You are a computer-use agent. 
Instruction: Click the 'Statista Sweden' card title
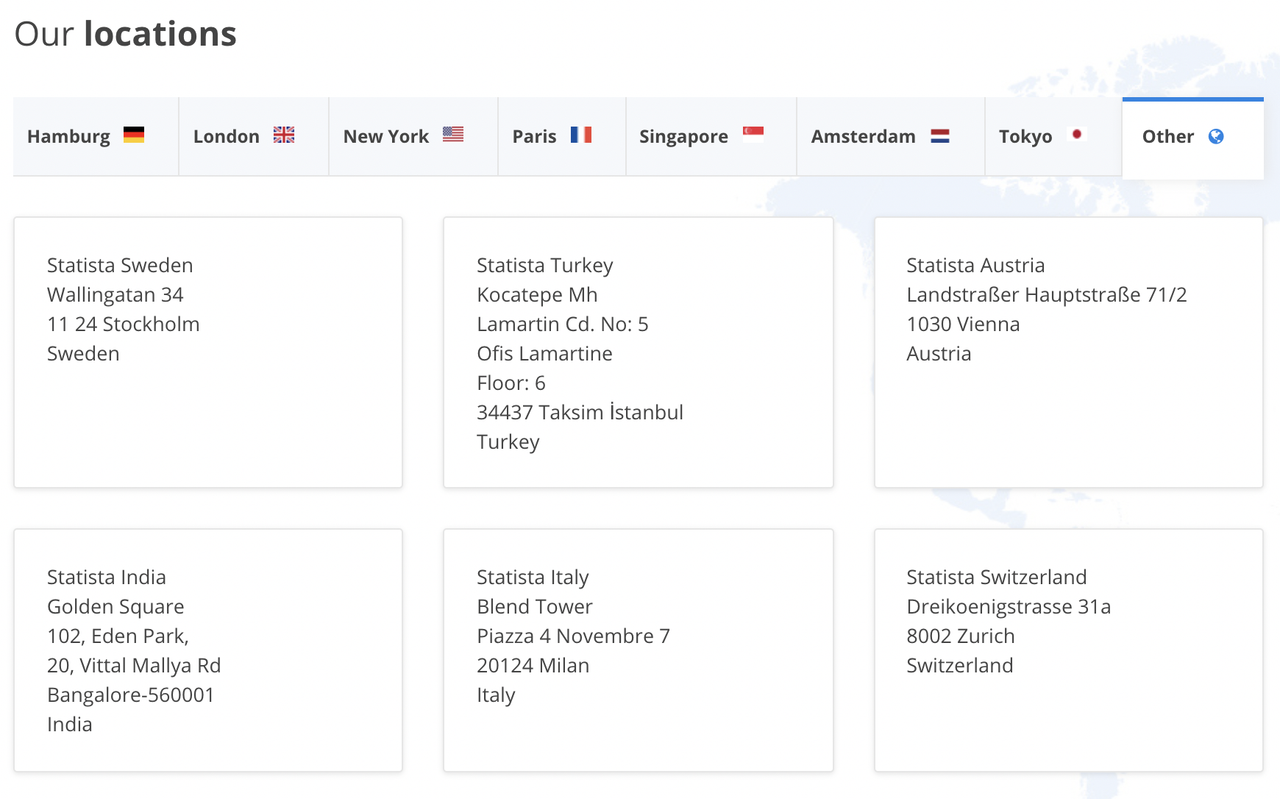[x=120, y=265]
